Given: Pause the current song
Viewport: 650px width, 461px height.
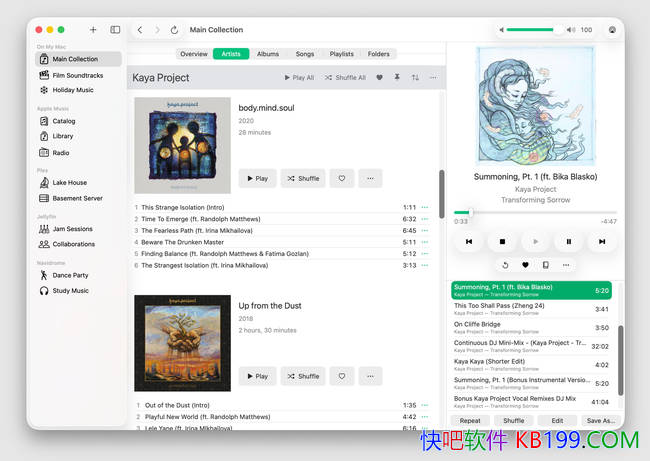Looking at the screenshot, I should (x=569, y=241).
